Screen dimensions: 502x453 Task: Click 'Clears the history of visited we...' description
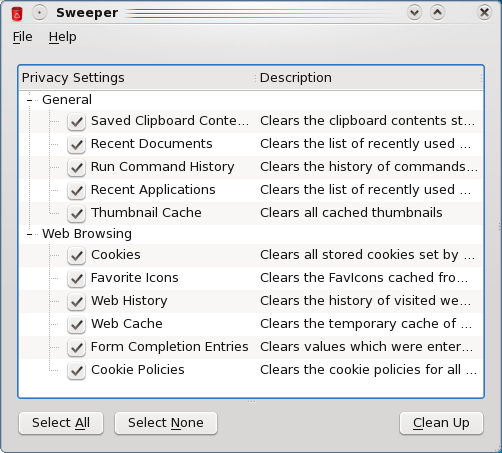[365, 301]
